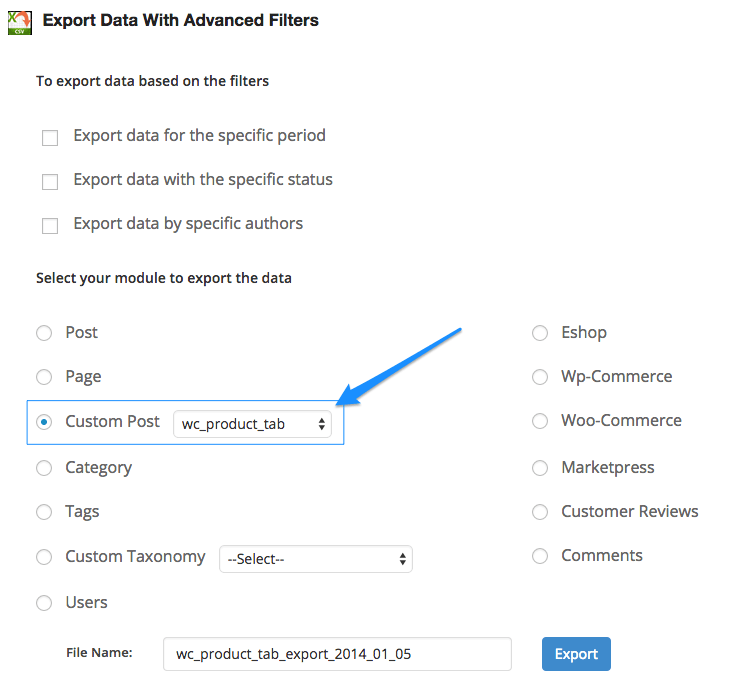This screenshot has height=684, width=741.
Task: Pick the Marketpress radio option
Action: (x=540, y=468)
